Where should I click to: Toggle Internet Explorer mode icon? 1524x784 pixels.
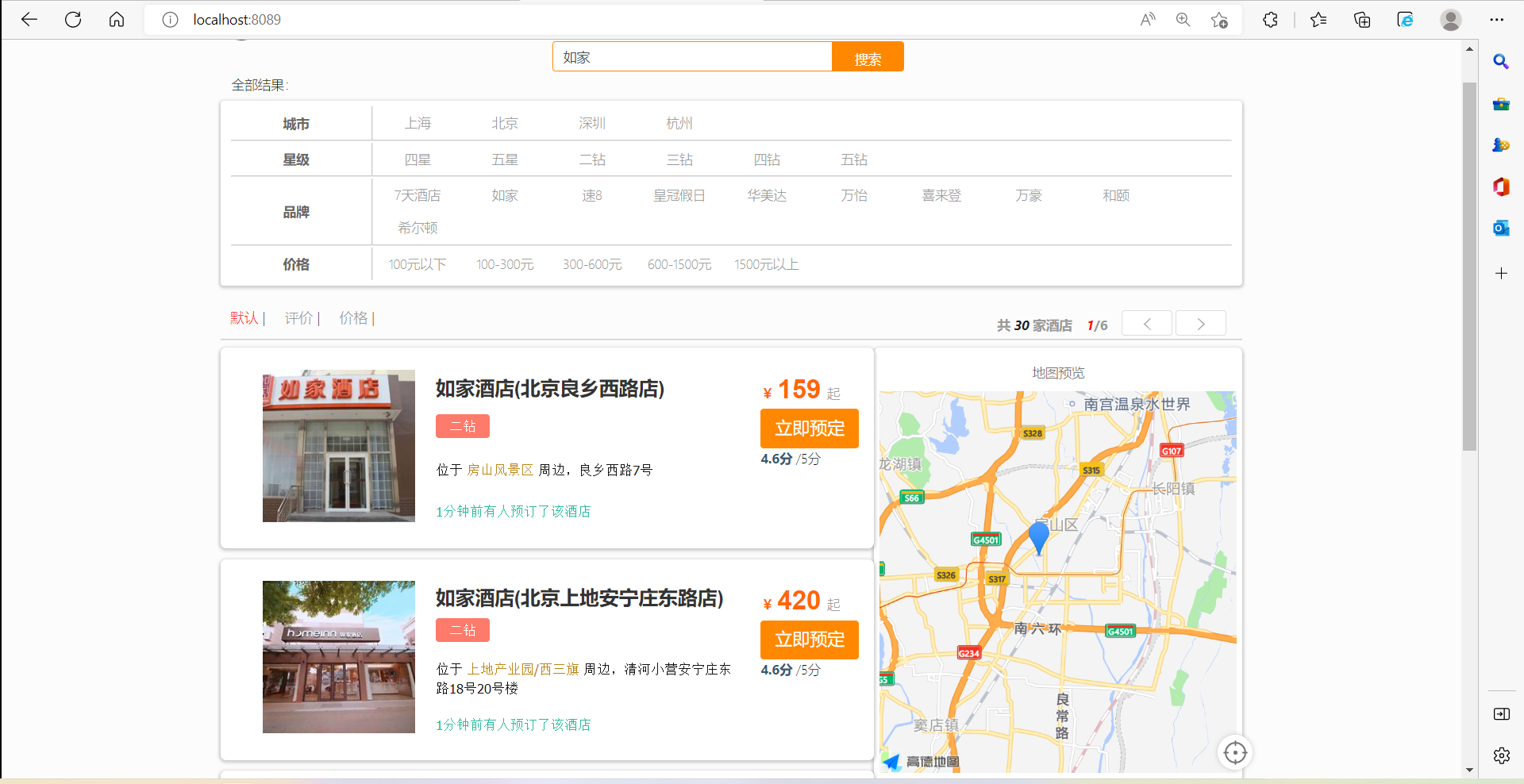point(1405,20)
